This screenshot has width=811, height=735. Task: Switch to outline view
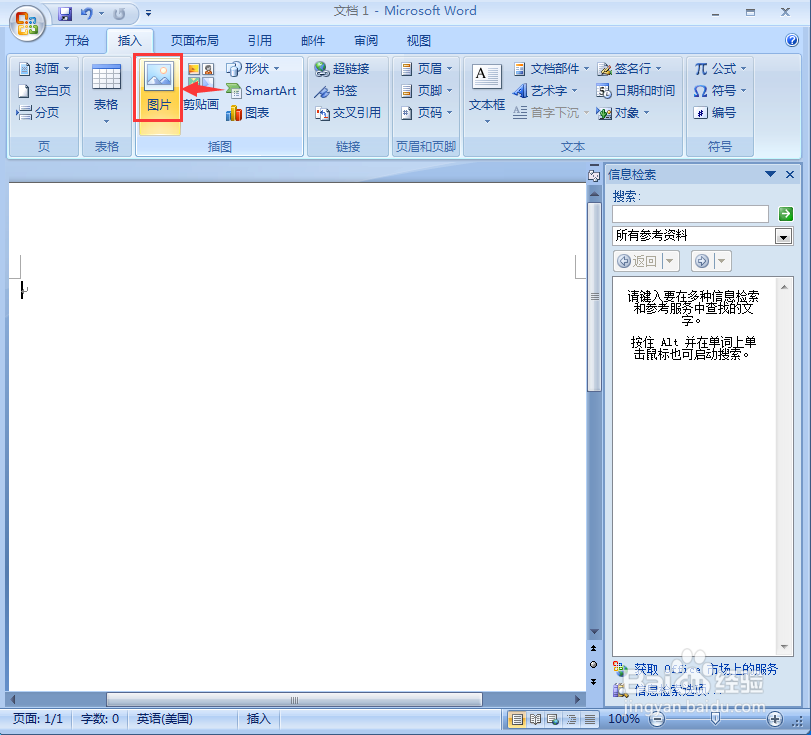tap(572, 719)
